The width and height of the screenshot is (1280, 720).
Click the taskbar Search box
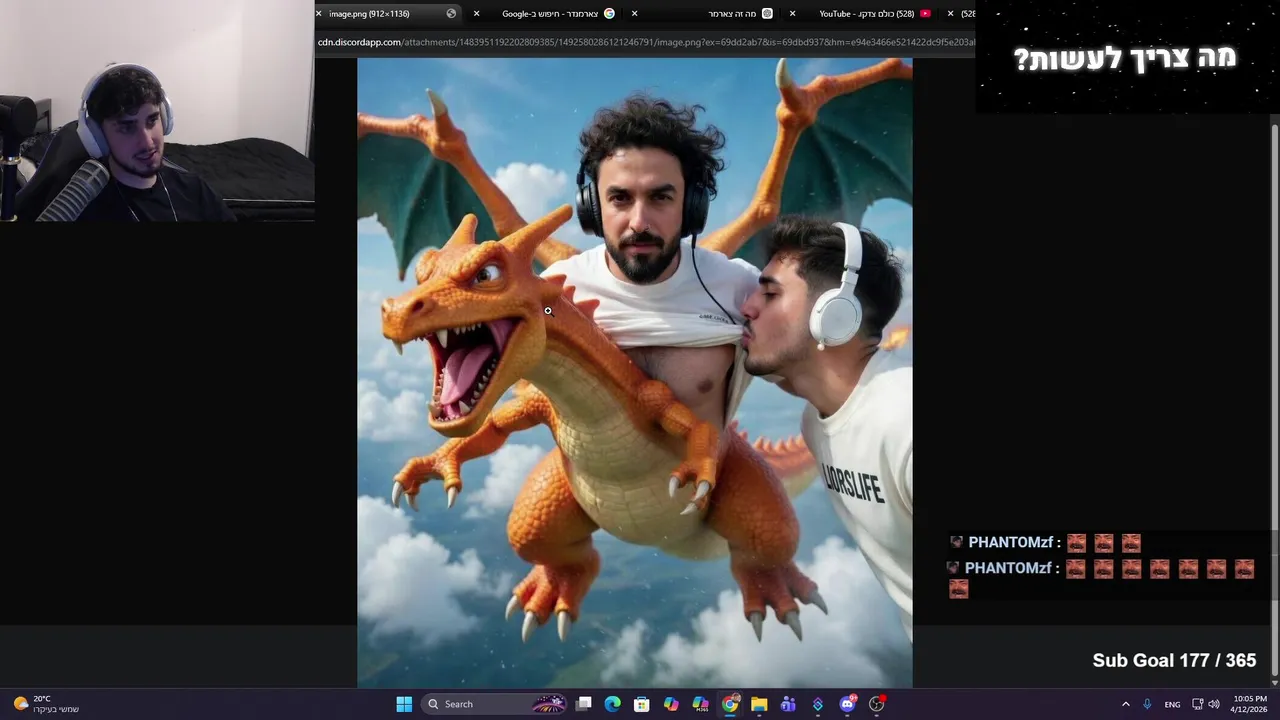(x=496, y=704)
